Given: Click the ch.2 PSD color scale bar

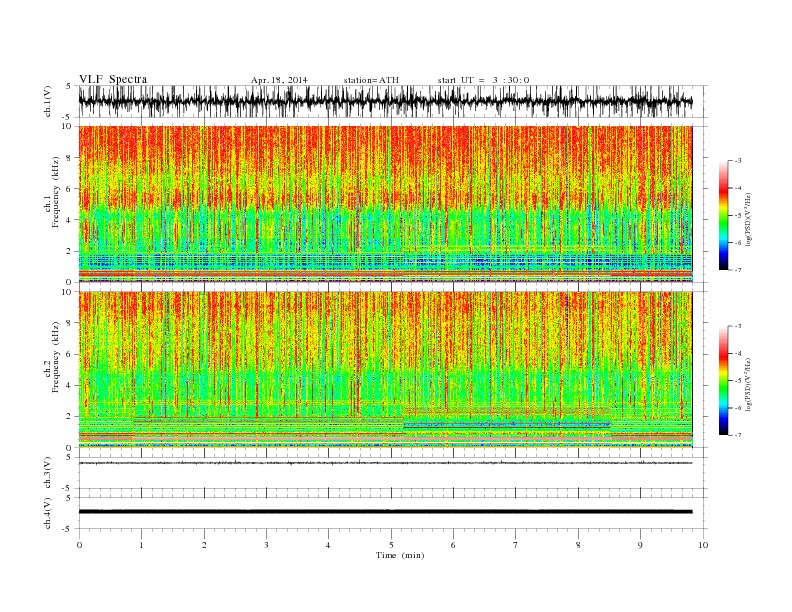Looking at the screenshot, I should pos(723,381).
